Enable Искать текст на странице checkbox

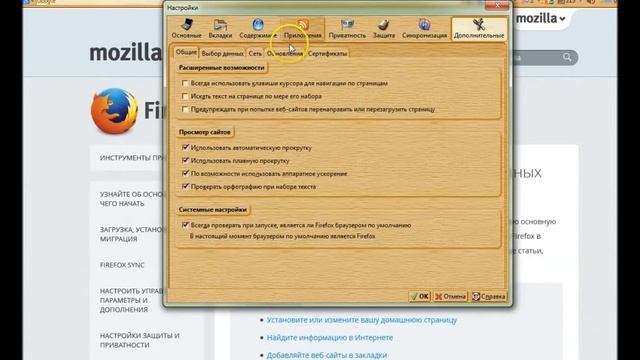[x=185, y=96]
